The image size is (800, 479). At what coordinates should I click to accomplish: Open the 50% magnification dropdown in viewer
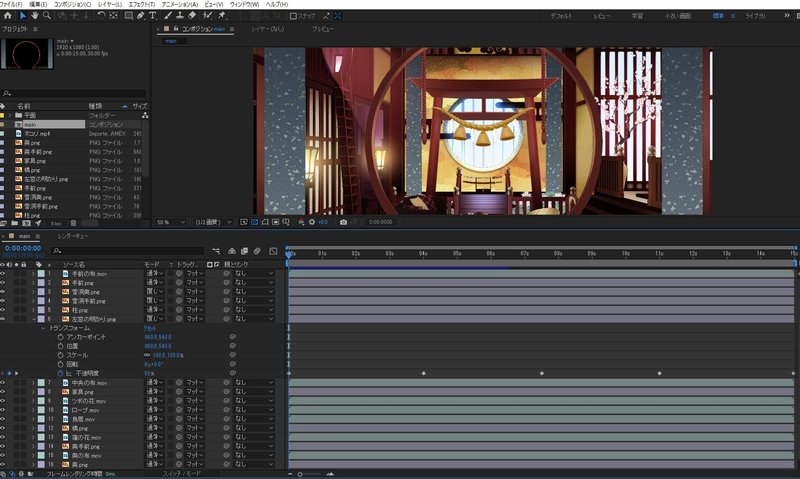(x=170, y=222)
